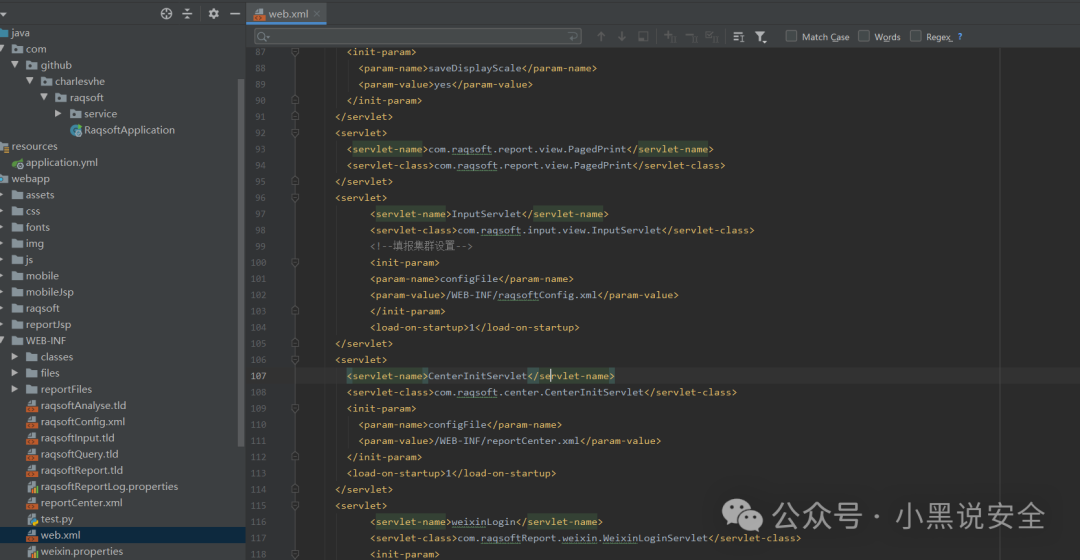Add selection for next occurrence icon
The image size is (1080, 560).
[x=670, y=37]
